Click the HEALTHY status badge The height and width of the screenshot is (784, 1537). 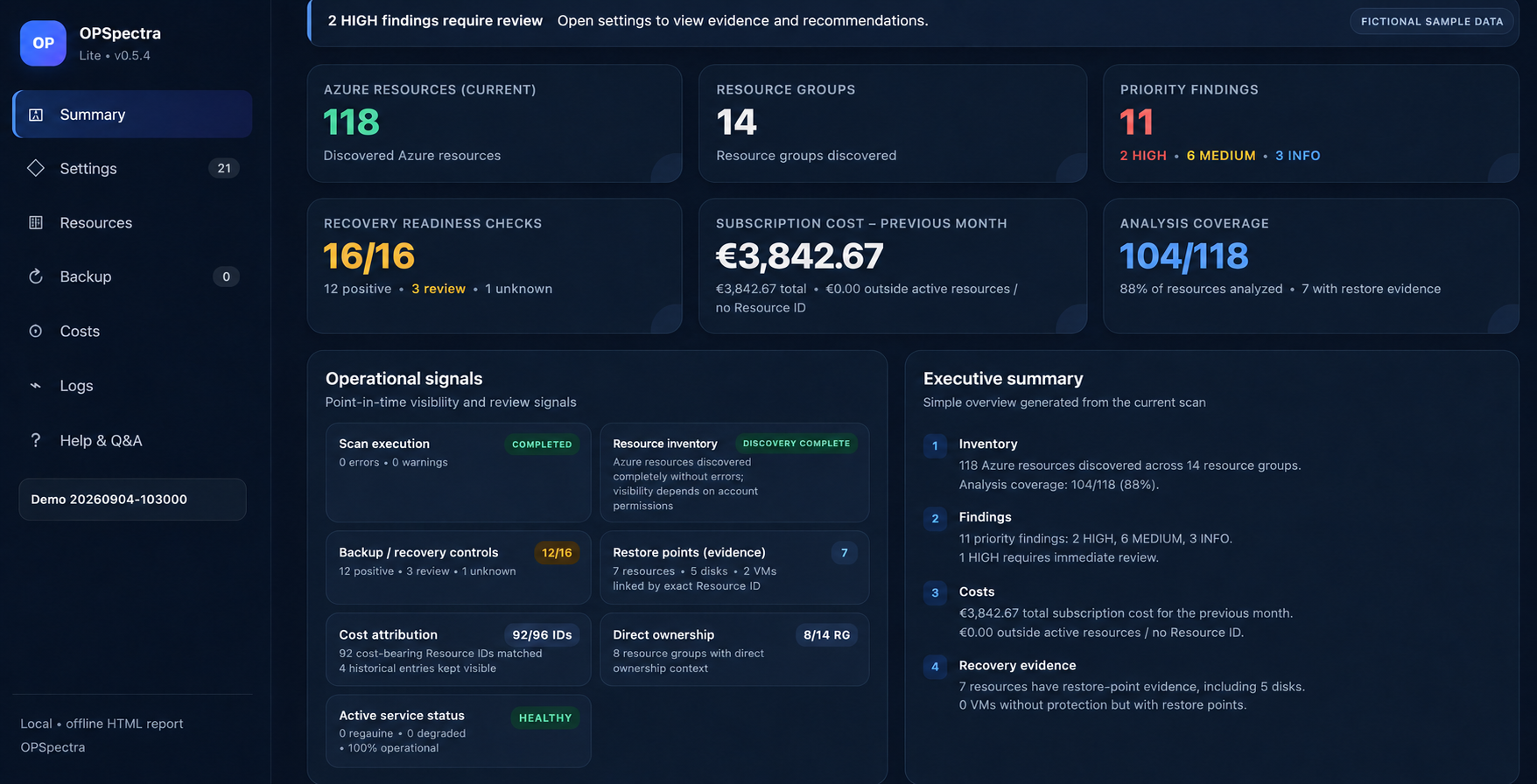[545, 718]
